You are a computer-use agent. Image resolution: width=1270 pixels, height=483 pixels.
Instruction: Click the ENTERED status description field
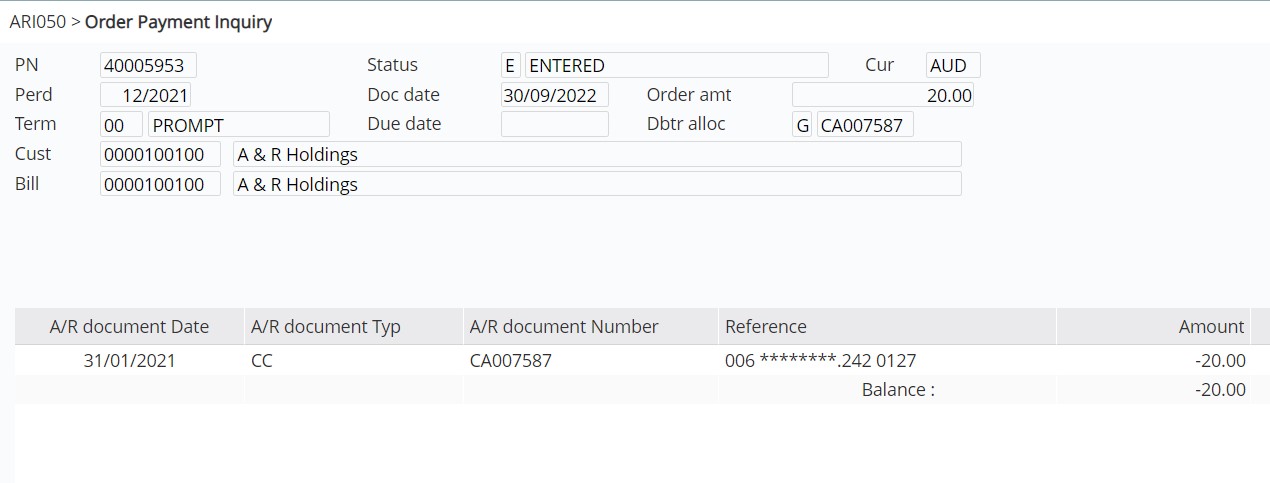pyautogui.click(x=676, y=66)
